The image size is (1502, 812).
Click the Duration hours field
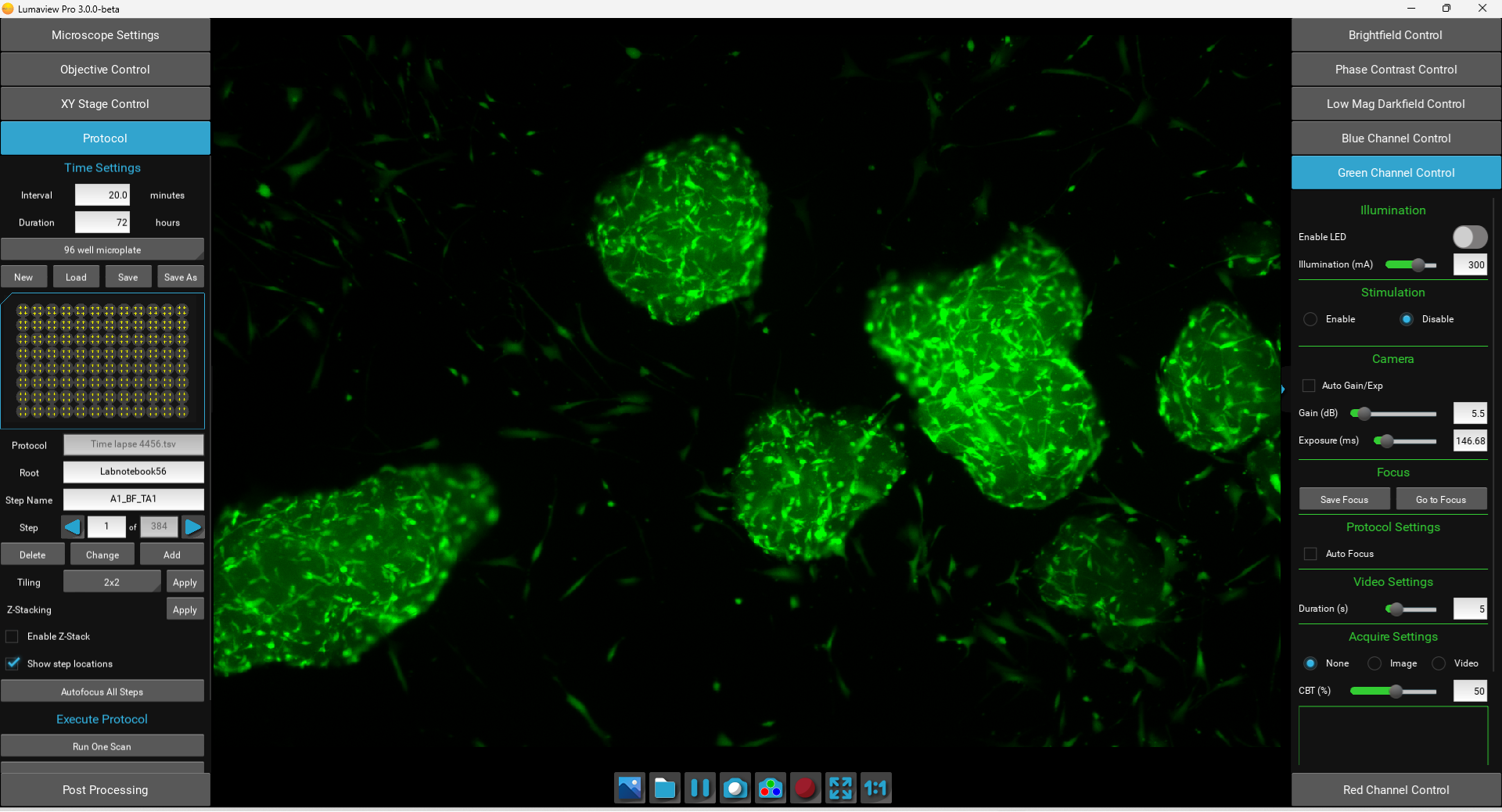(102, 222)
